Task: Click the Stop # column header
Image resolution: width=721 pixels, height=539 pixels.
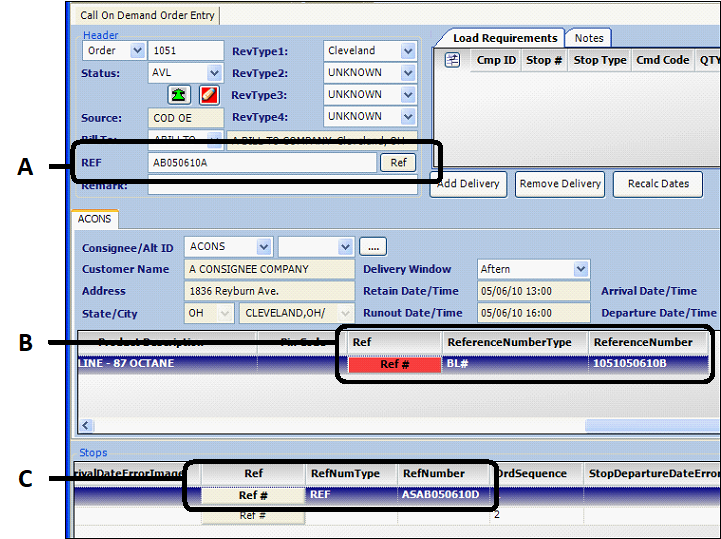Action: point(544,60)
